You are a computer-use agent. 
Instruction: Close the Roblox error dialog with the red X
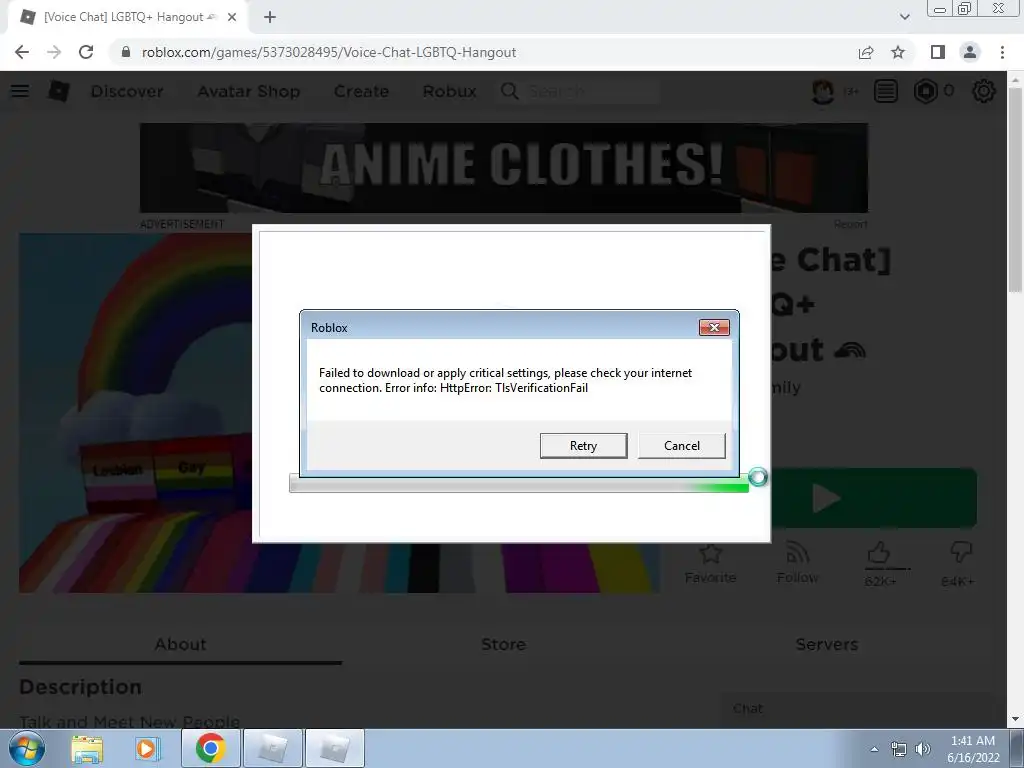tap(714, 327)
